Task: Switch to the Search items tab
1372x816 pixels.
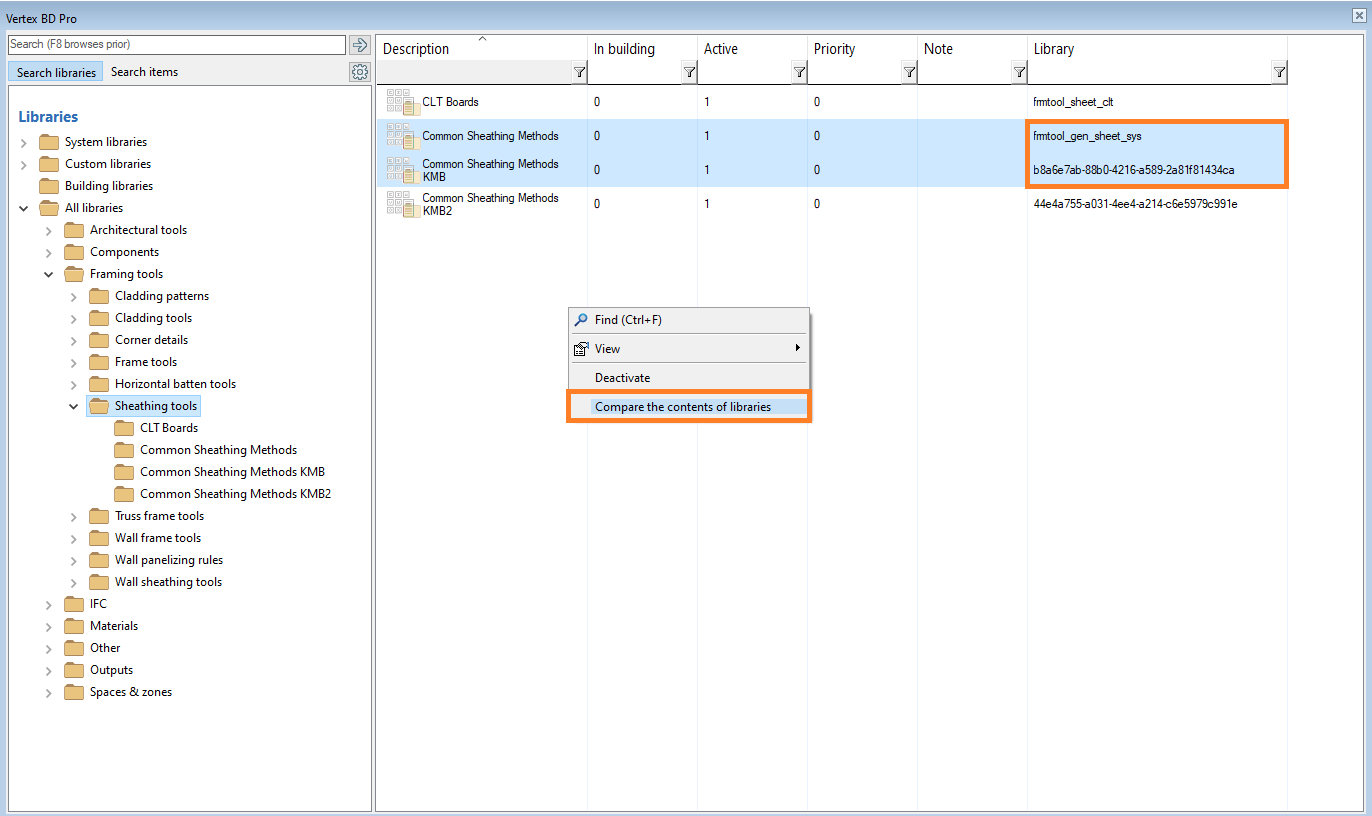Action: [144, 72]
